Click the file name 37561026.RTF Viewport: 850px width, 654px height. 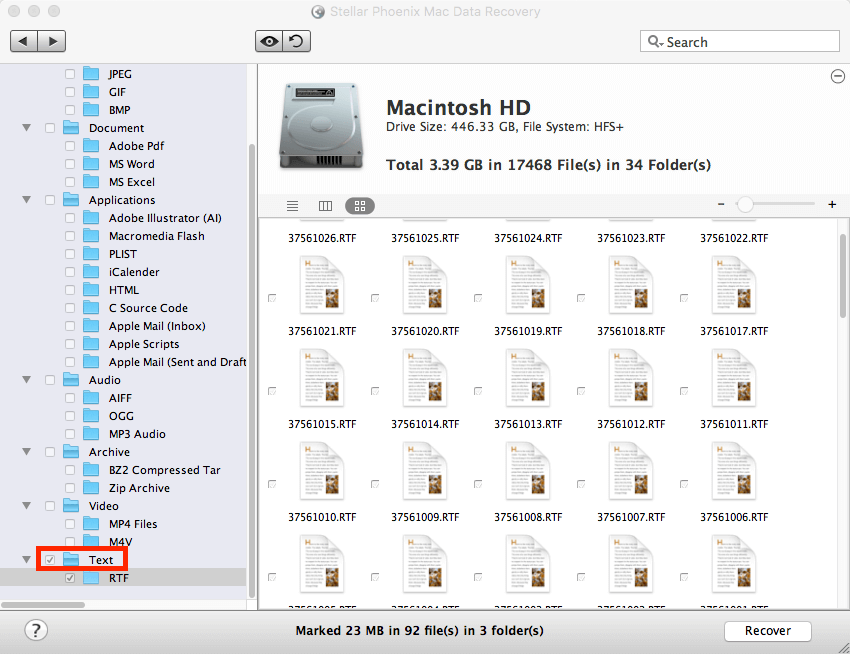[x=322, y=238]
